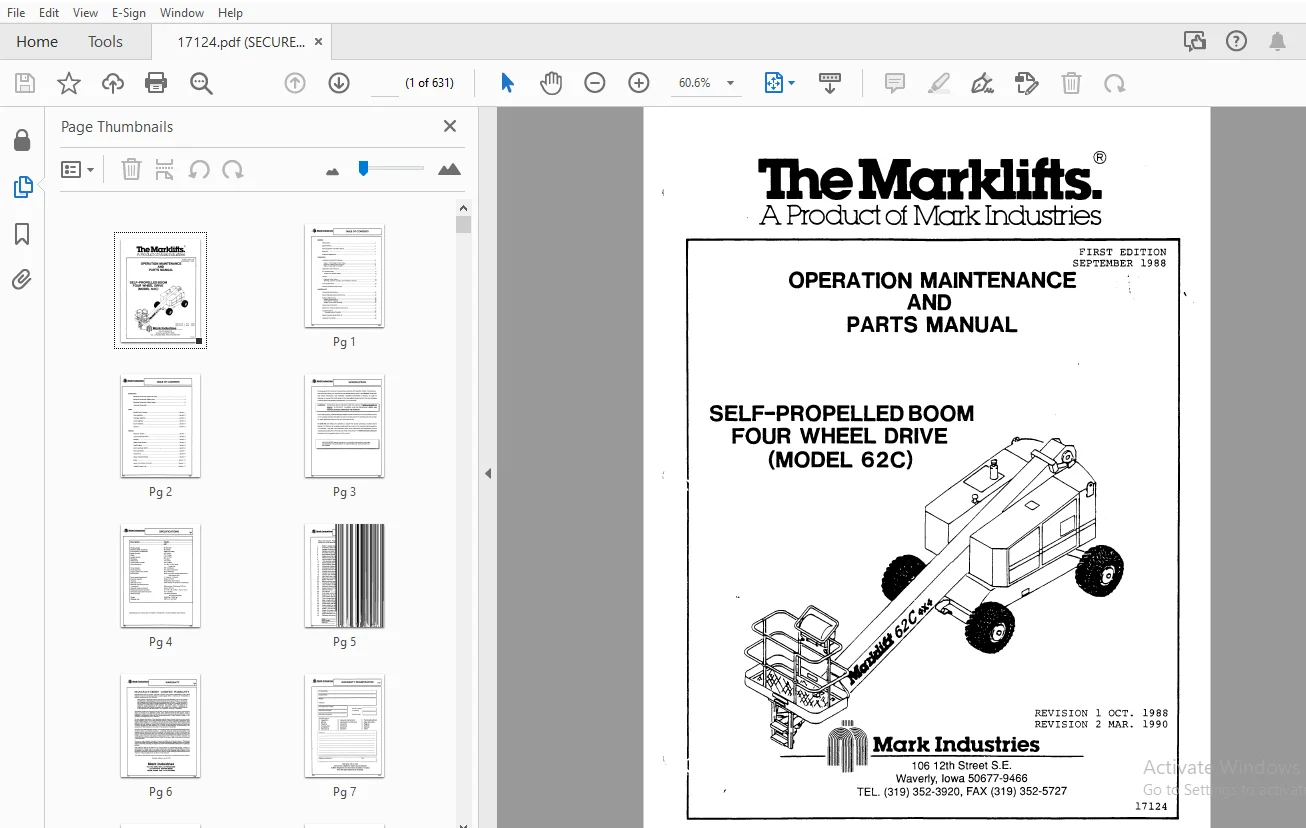Screen dimensions: 1306x828
Task: Select the Pg 6 thumbnail
Action: 161,726
